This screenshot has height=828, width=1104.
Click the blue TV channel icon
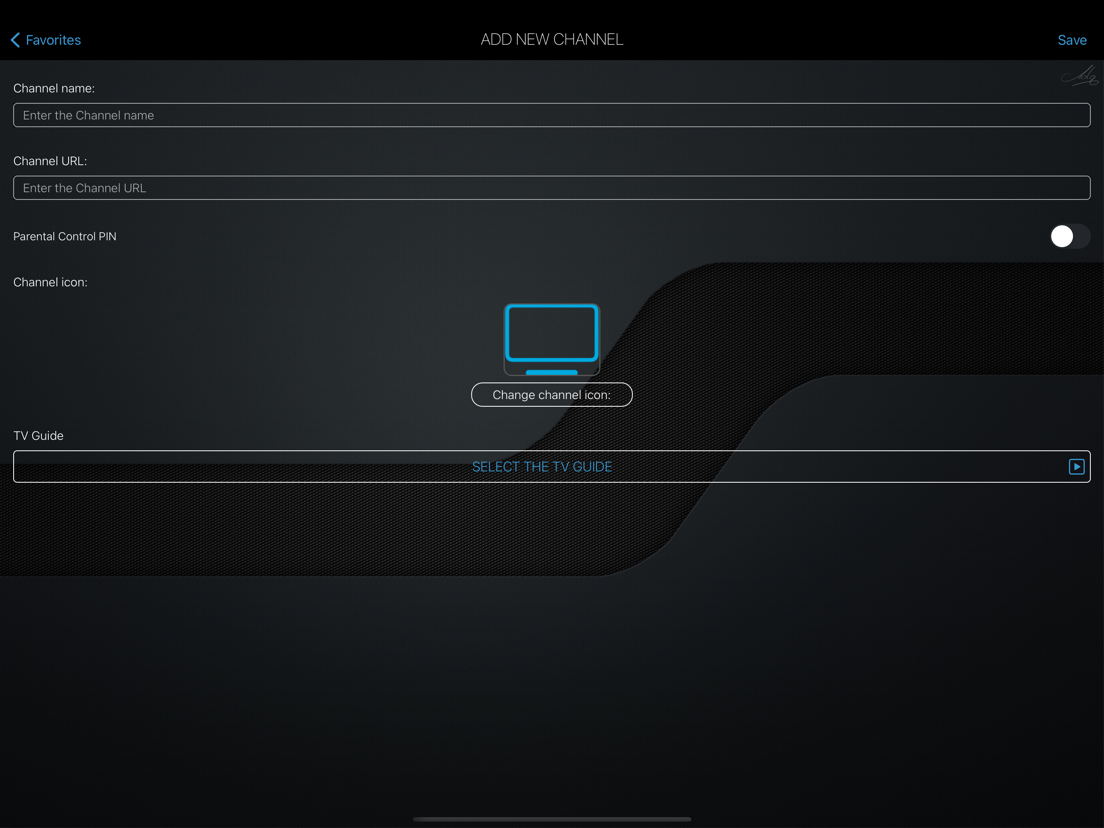pos(551,339)
